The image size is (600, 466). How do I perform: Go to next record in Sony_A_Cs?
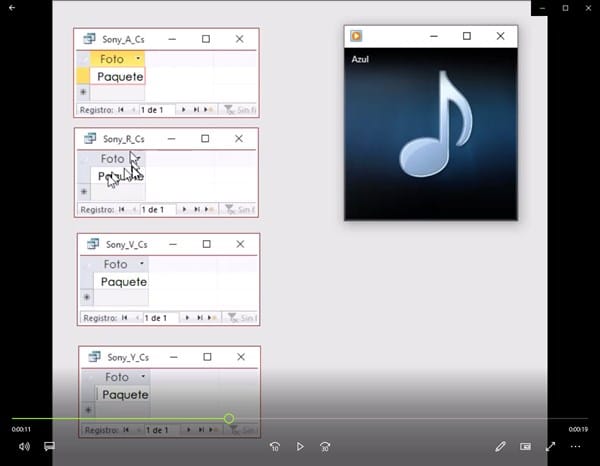183,110
